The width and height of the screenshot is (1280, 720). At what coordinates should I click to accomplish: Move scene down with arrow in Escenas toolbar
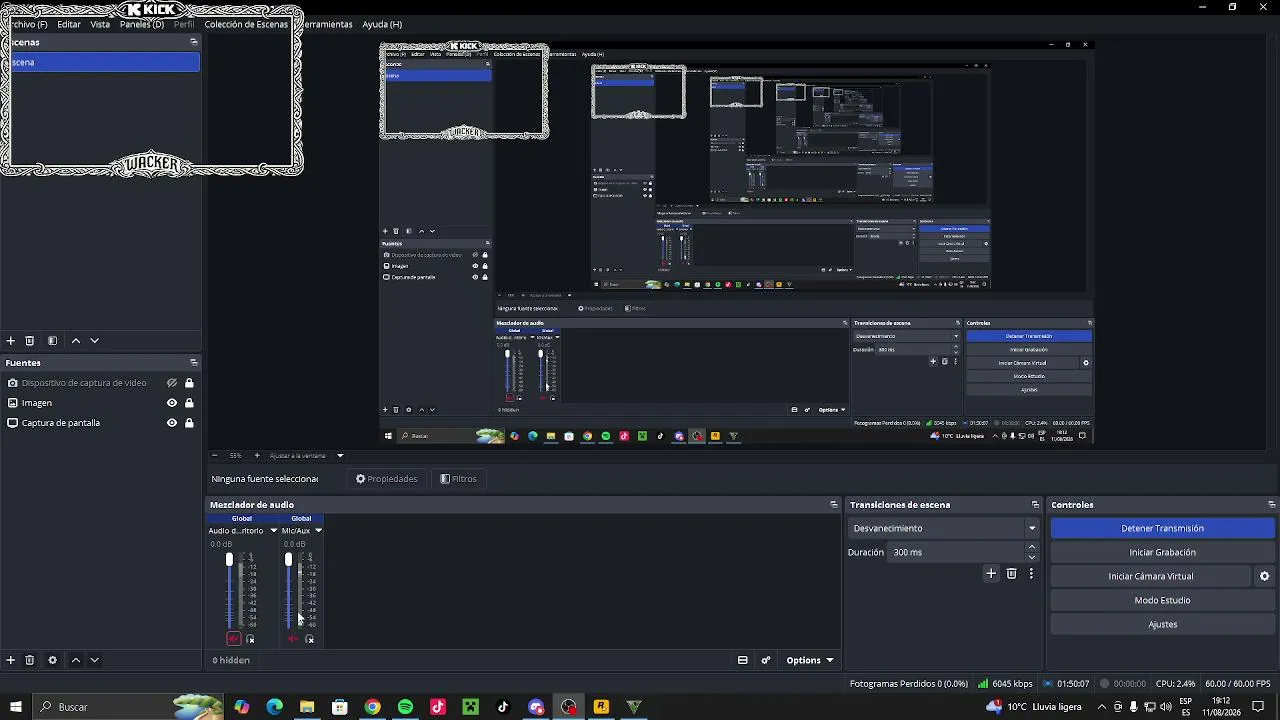[95, 341]
